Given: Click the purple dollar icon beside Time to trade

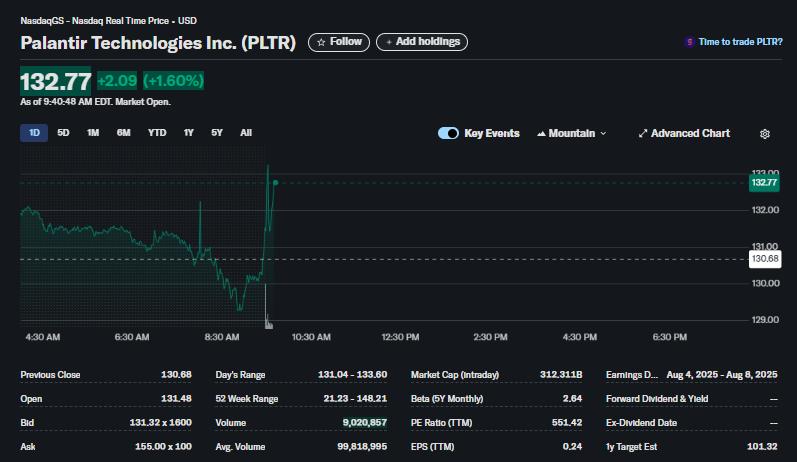Looking at the screenshot, I should point(689,42).
